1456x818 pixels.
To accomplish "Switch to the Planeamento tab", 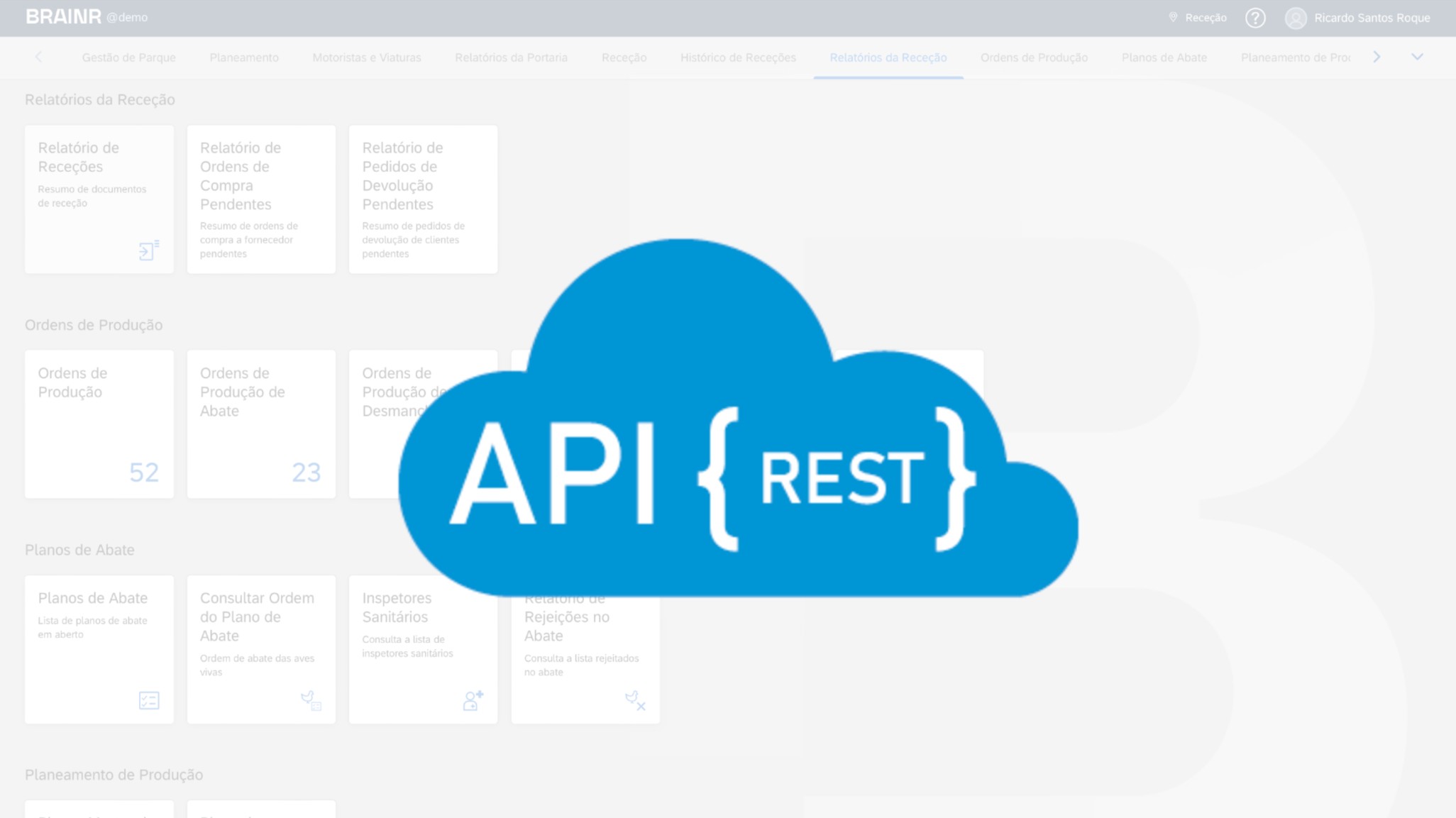I will [244, 57].
